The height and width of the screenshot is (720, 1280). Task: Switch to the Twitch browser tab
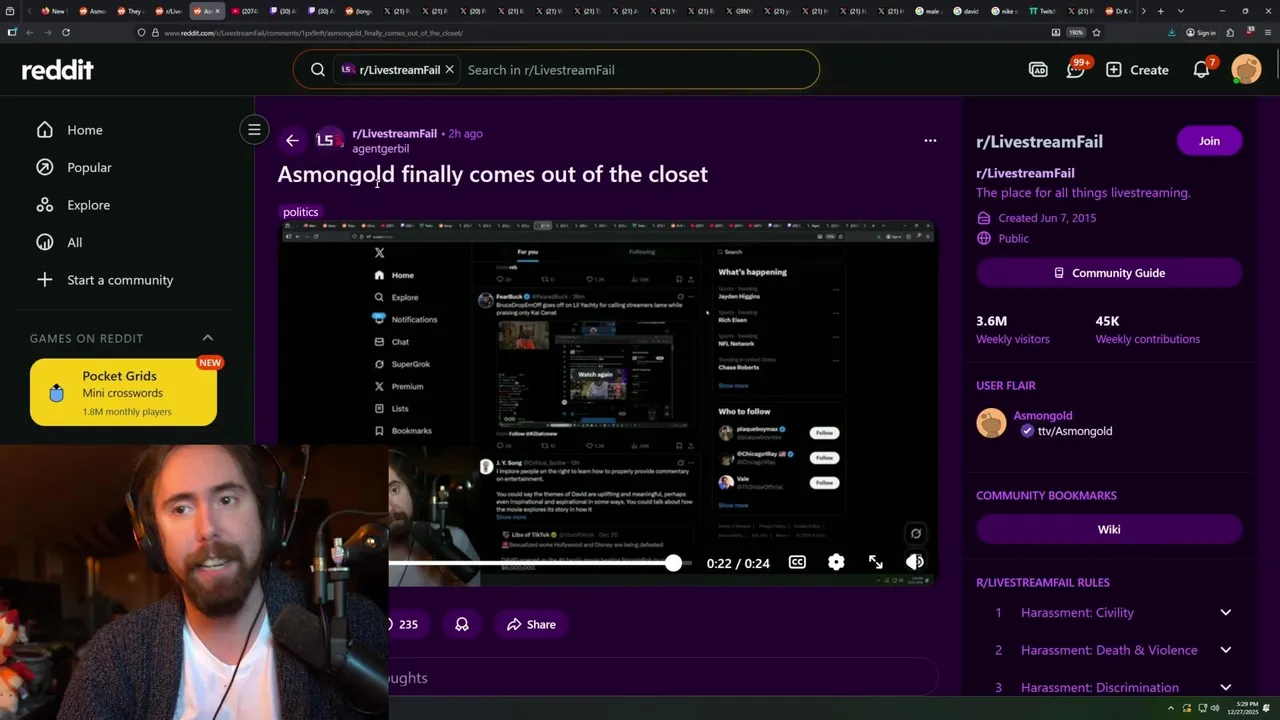(1041, 11)
